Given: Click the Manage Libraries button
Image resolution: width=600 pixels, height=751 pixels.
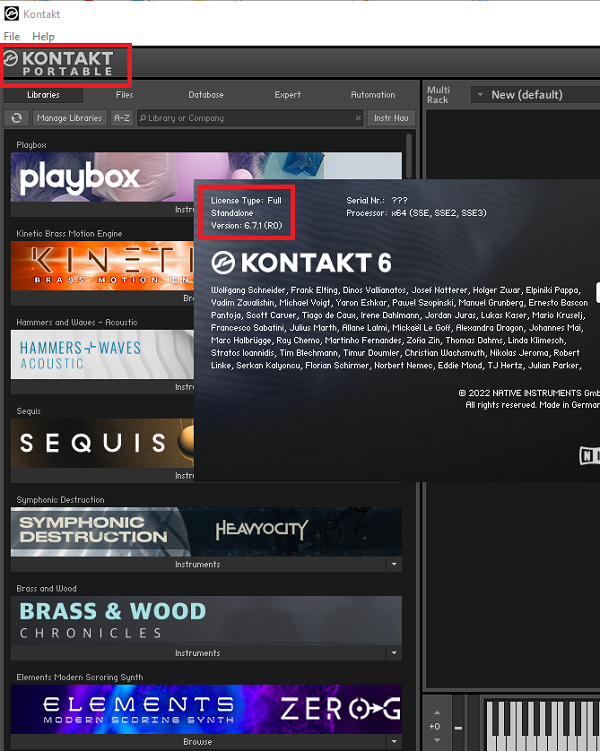Looking at the screenshot, I should click(69, 118).
